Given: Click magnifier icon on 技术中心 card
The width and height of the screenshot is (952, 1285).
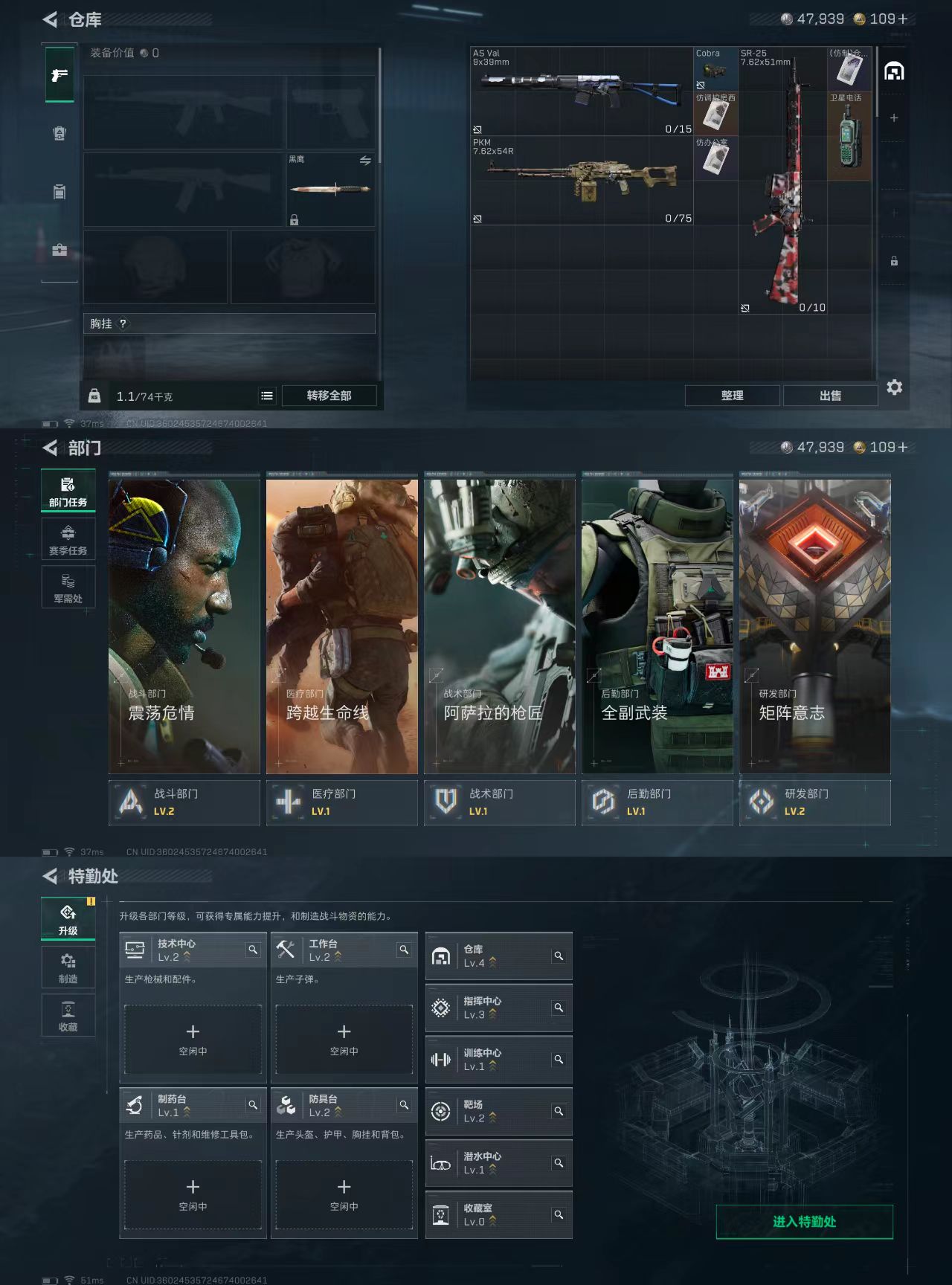Looking at the screenshot, I should coord(253,950).
